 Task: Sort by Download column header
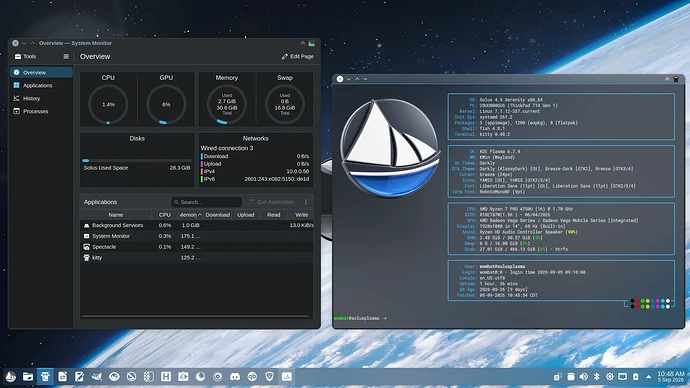tap(217, 215)
